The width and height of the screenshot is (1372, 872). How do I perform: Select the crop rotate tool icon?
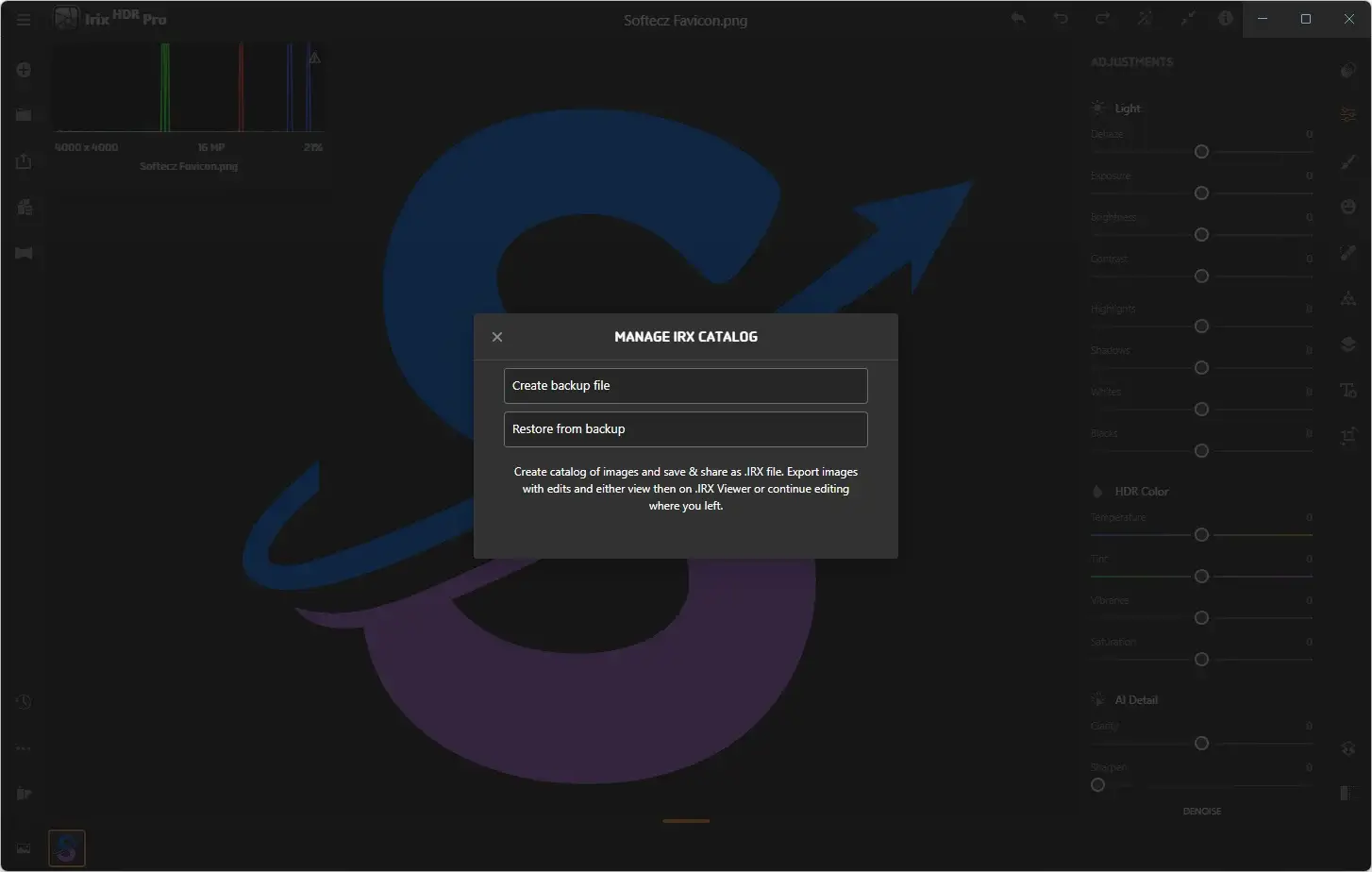point(1348,436)
